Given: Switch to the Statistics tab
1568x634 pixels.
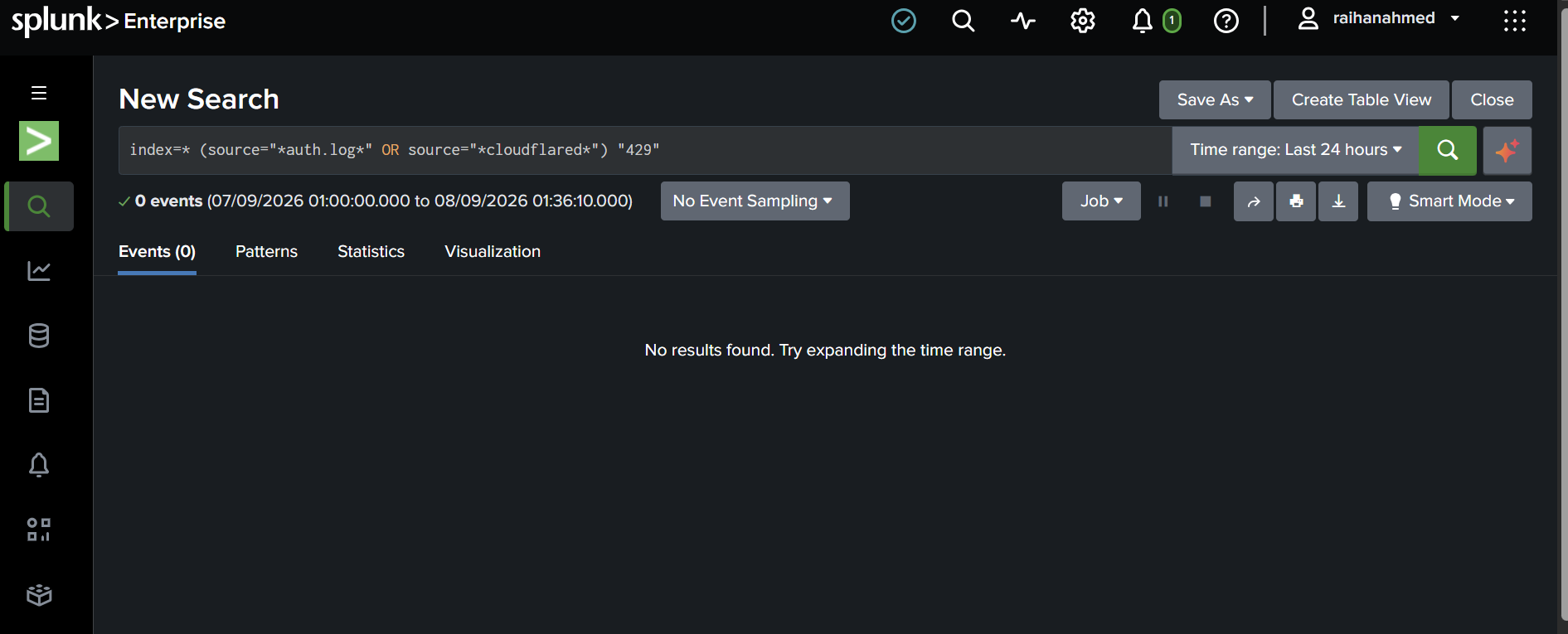Looking at the screenshot, I should coord(371,252).
